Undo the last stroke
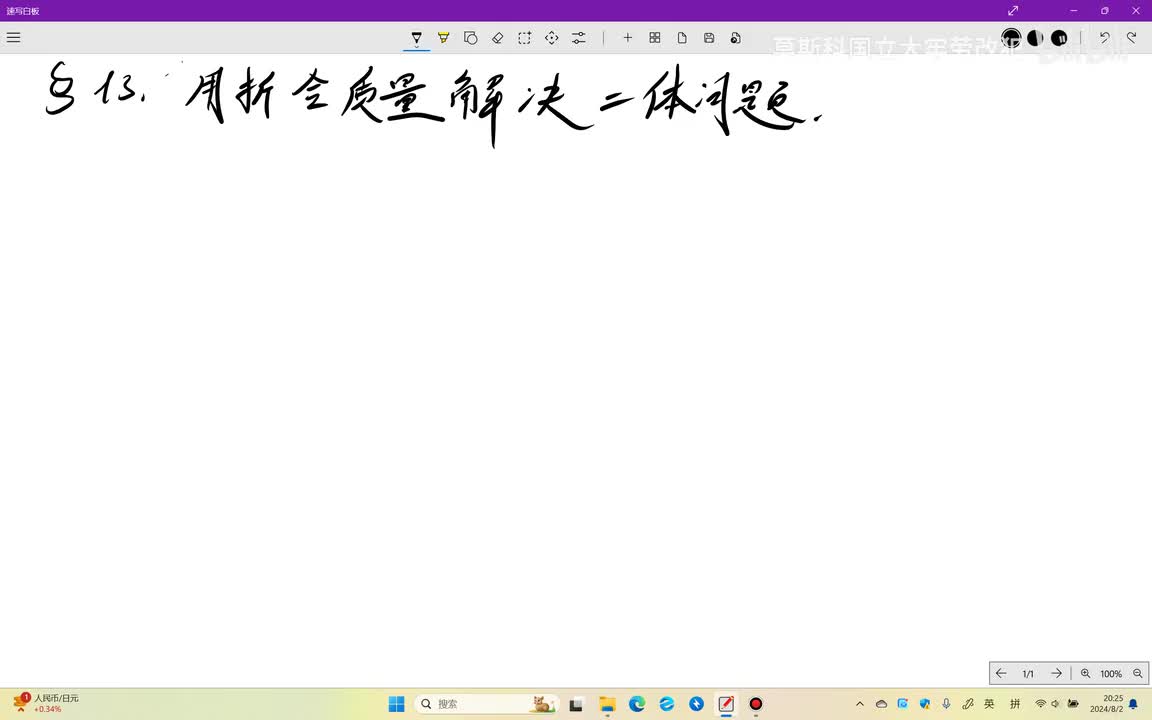Viewport: 1152px width, 720px height. click(x=1104, y=37)
